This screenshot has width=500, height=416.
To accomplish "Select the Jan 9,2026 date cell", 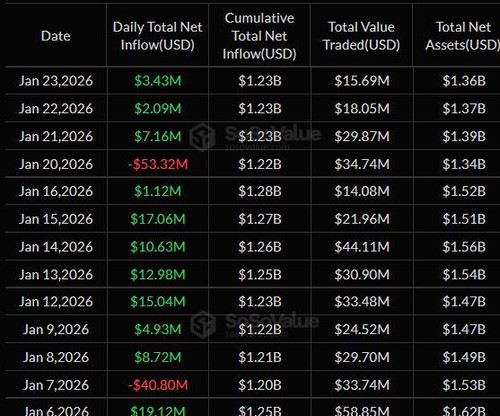I will pos(56,330).
